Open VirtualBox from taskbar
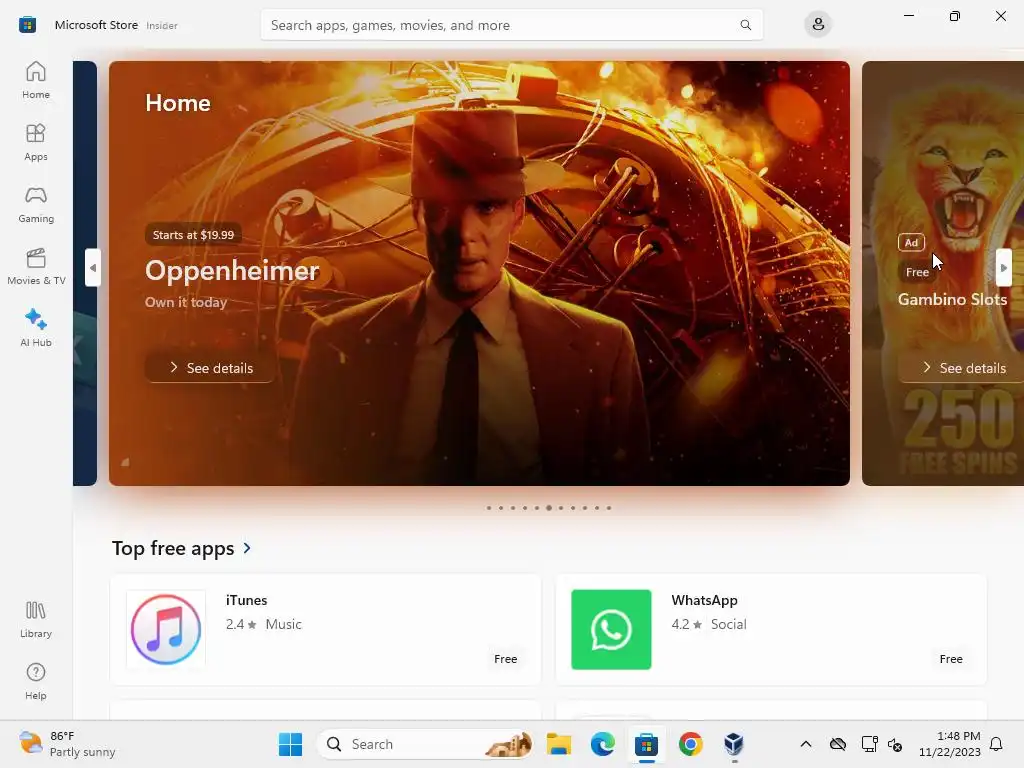This screenshot has width=1024, height=768. click(x=734, y=744)
